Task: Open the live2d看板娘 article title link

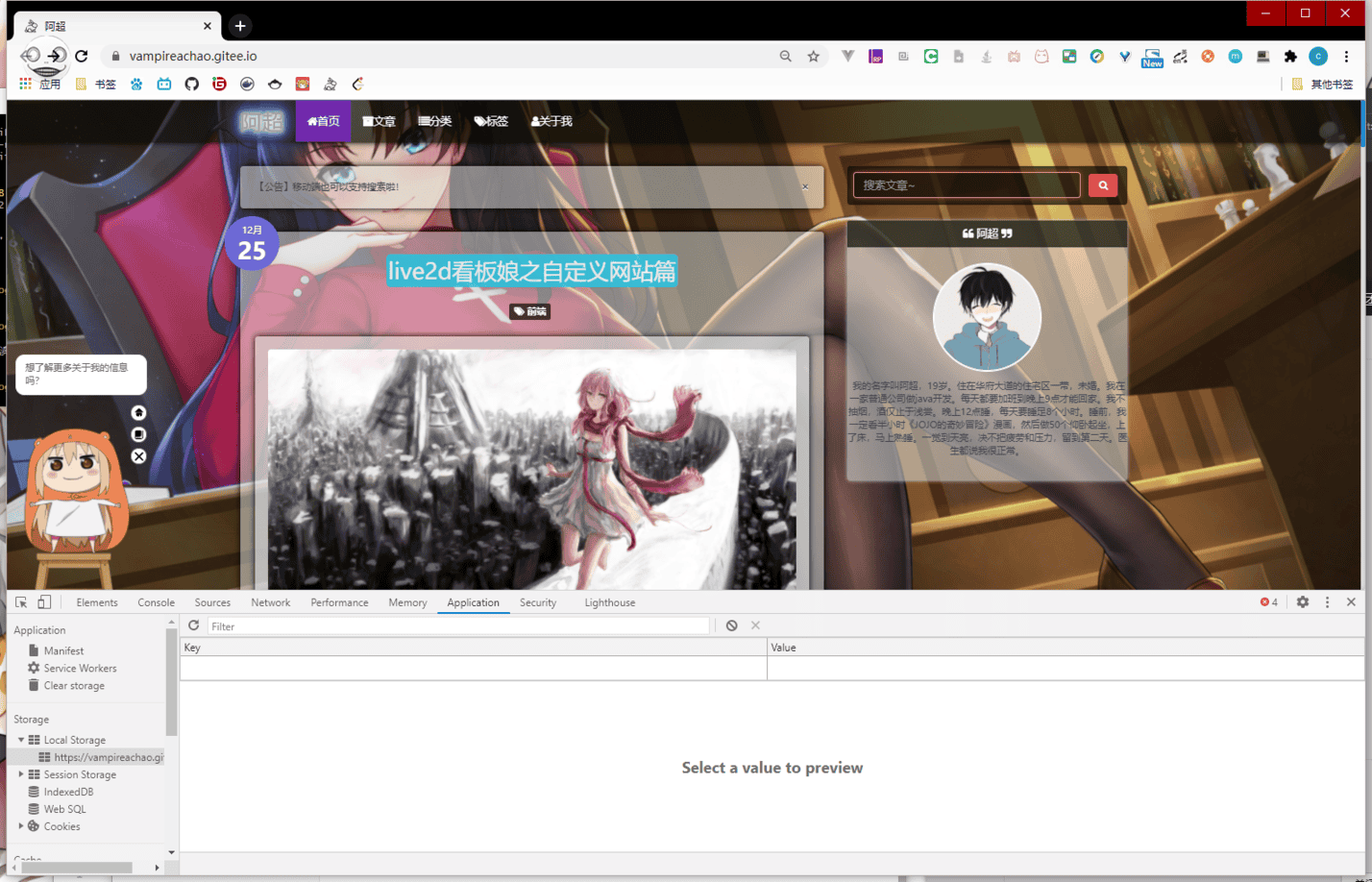Action: coord(531,272)
